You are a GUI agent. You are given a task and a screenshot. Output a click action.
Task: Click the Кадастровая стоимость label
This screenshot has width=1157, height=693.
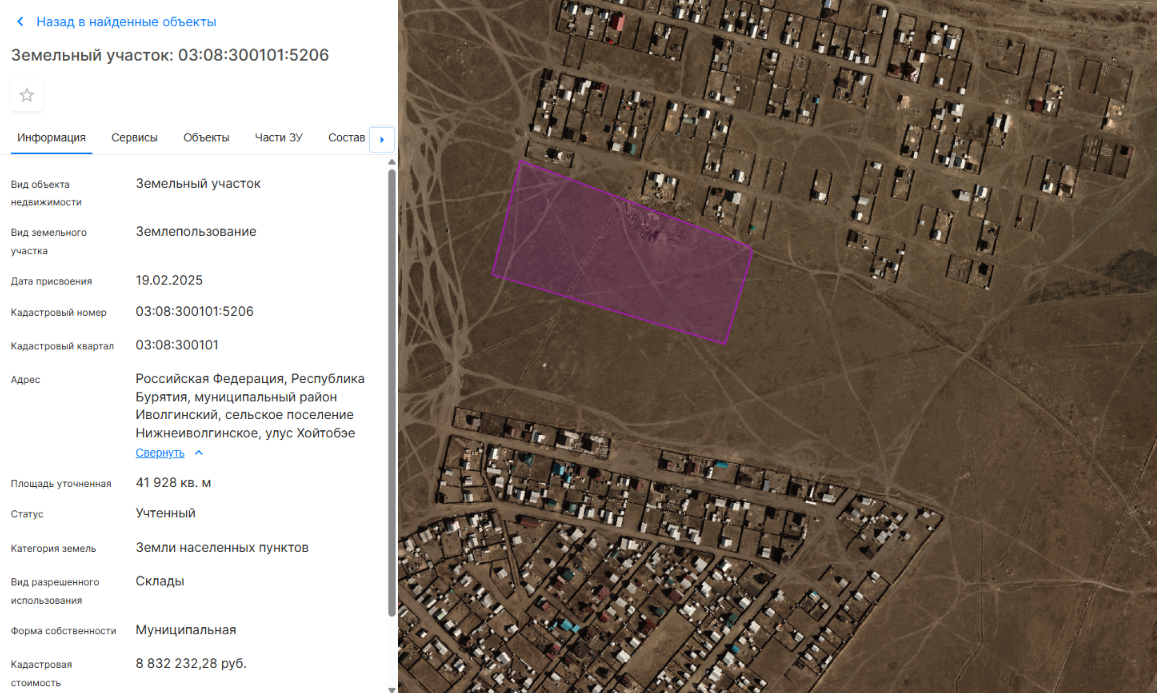click(41, 674)
